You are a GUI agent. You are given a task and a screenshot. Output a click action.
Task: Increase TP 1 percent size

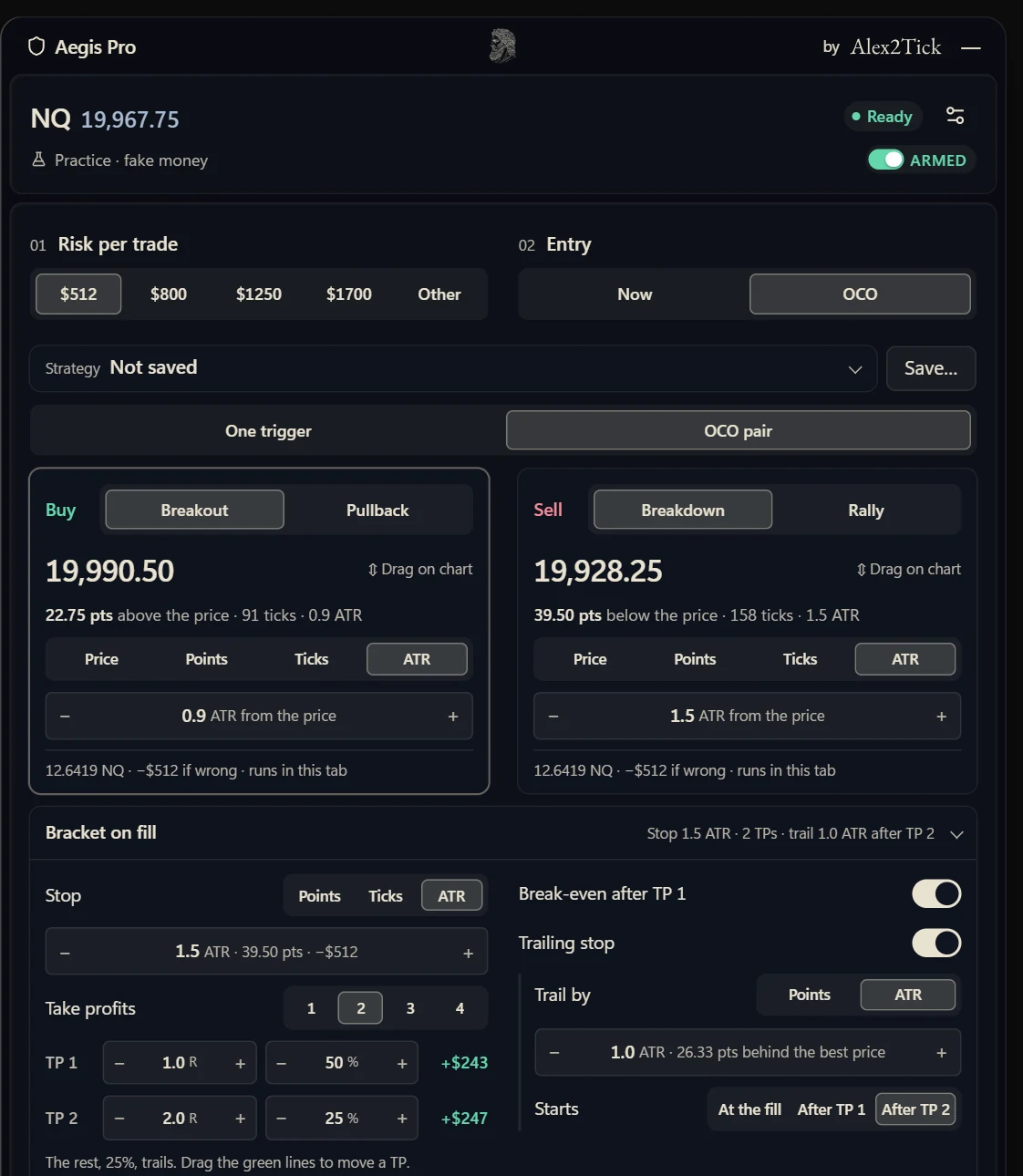(402, 1063)
